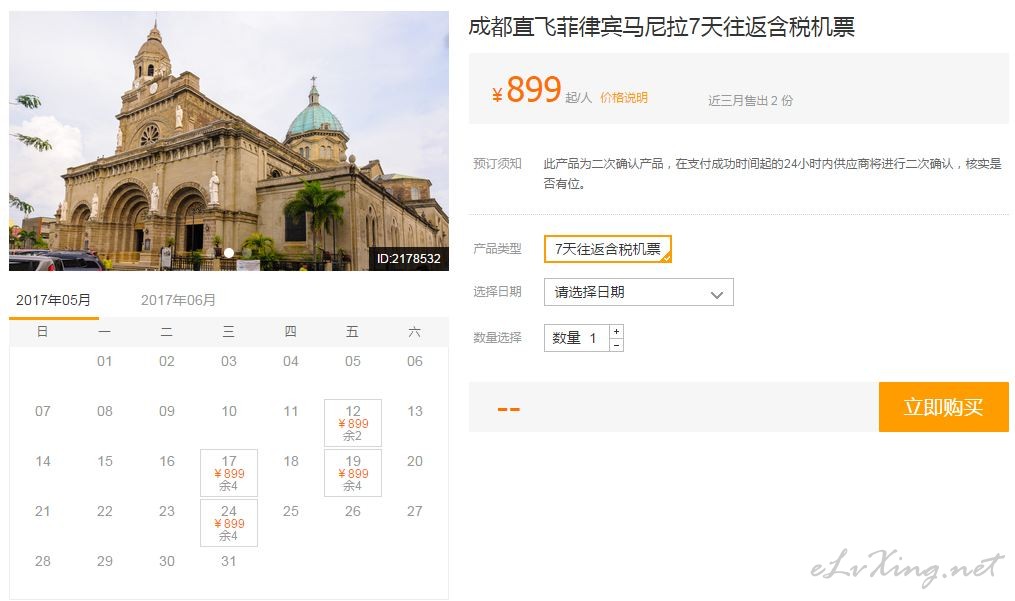Click the 数量 quantity input field
The width and height of the screenshot is (1015, 601).
tap(577, 338)
